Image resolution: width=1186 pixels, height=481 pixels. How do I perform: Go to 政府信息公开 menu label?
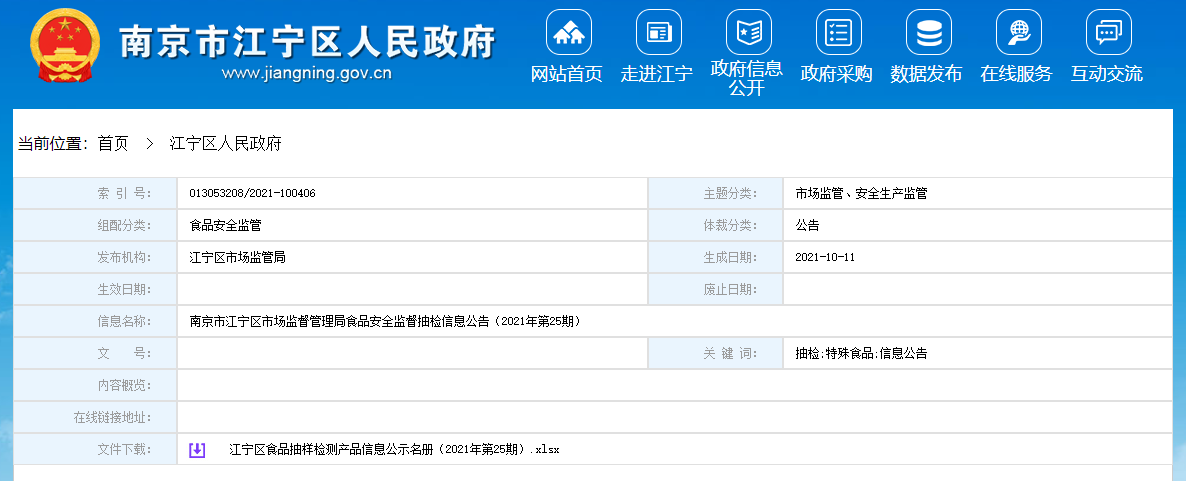coord(747,78)
